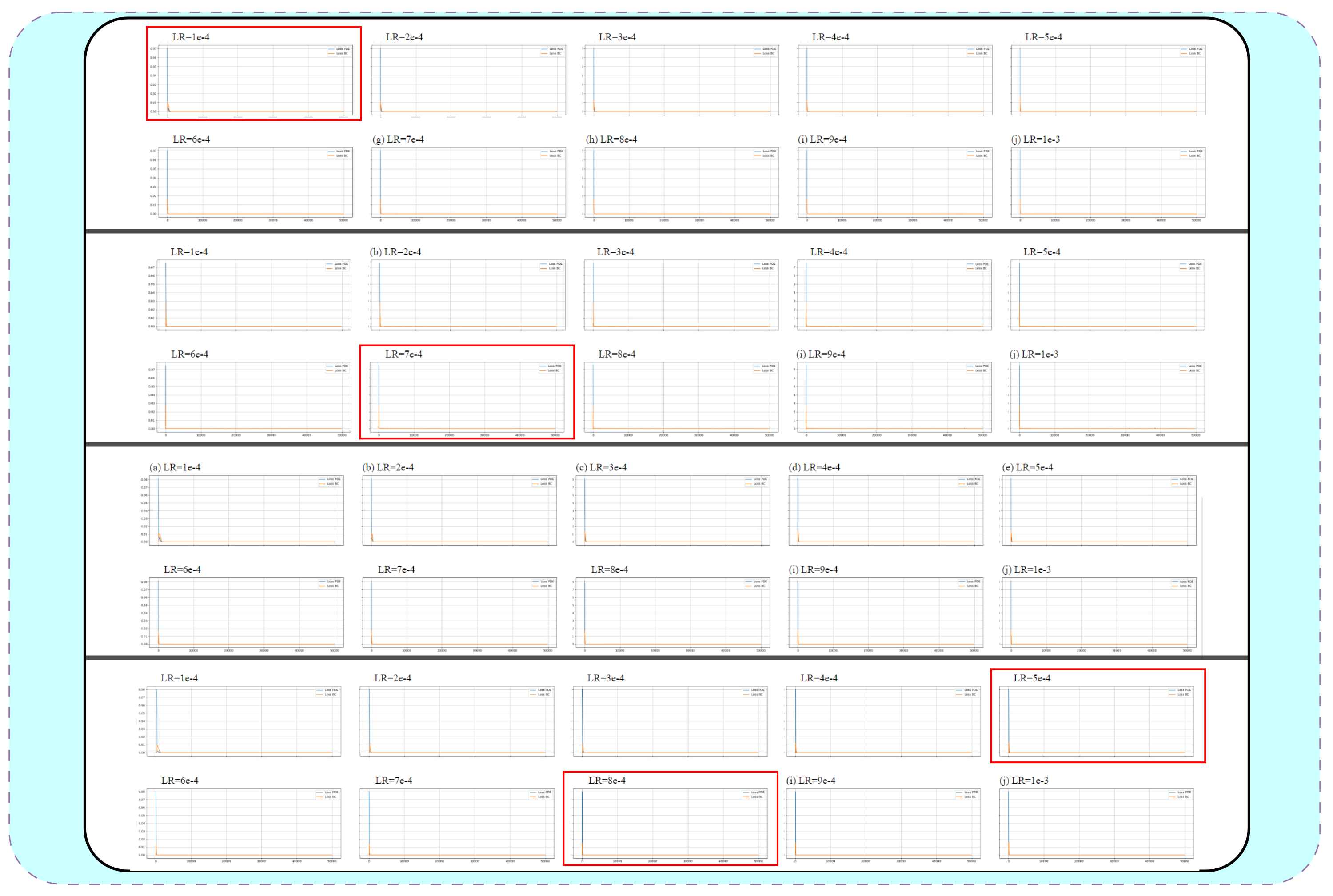Click the red-boxed LR=8e-4 loss plot
Screen dimensions: 1333x896
point(670,824)
